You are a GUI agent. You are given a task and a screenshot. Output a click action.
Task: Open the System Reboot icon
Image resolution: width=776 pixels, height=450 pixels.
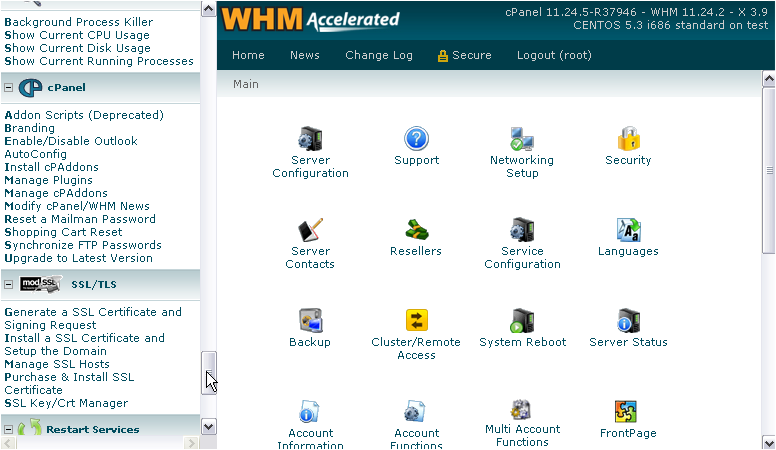point(522,321)
